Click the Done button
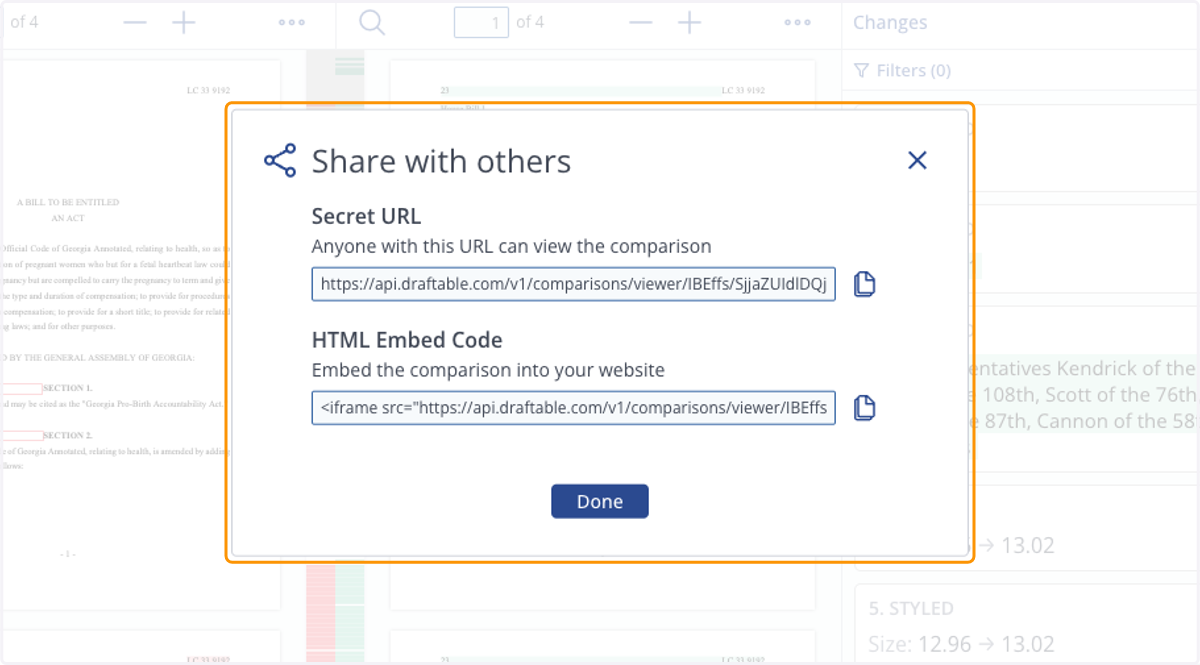 pos(600,501)
